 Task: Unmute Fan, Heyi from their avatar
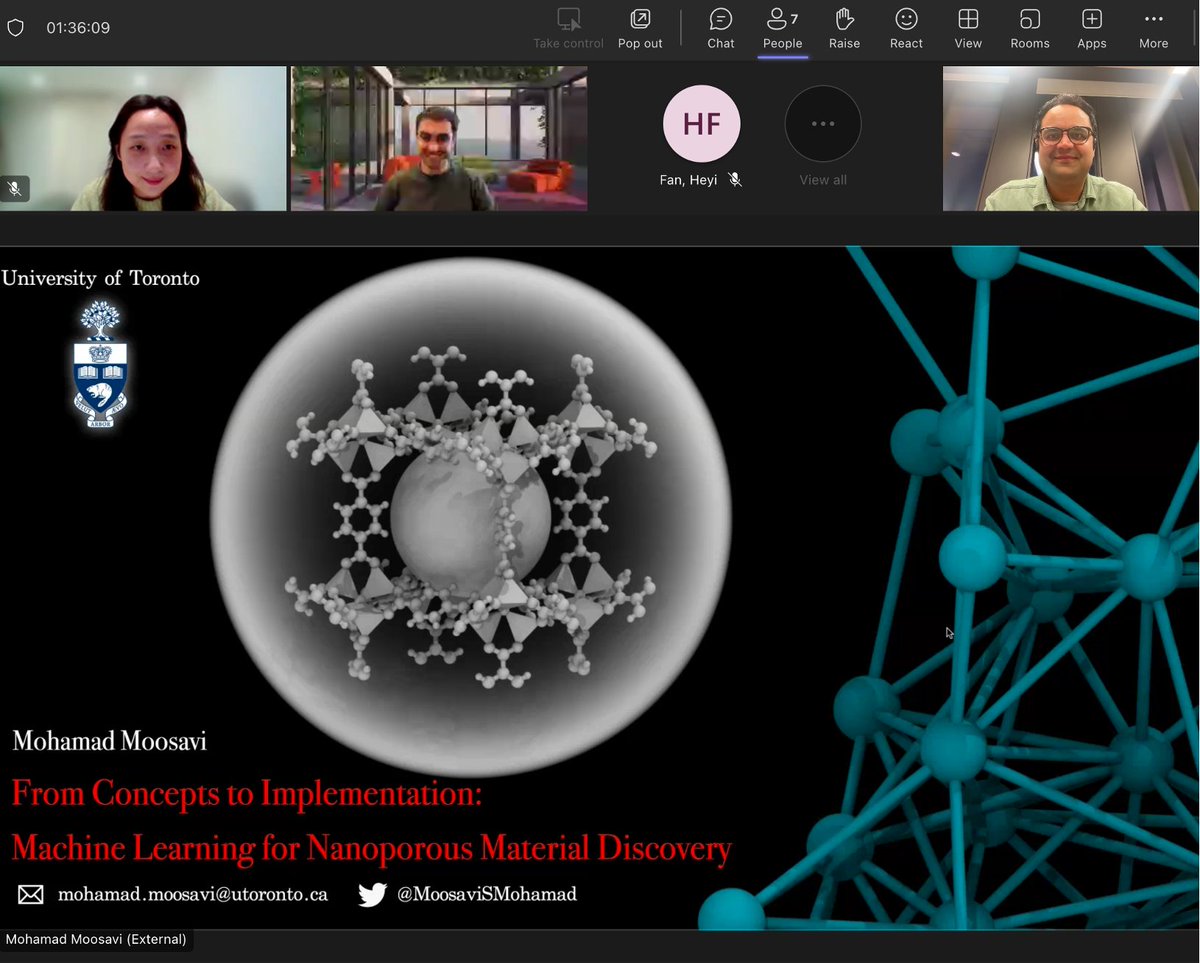736,181
